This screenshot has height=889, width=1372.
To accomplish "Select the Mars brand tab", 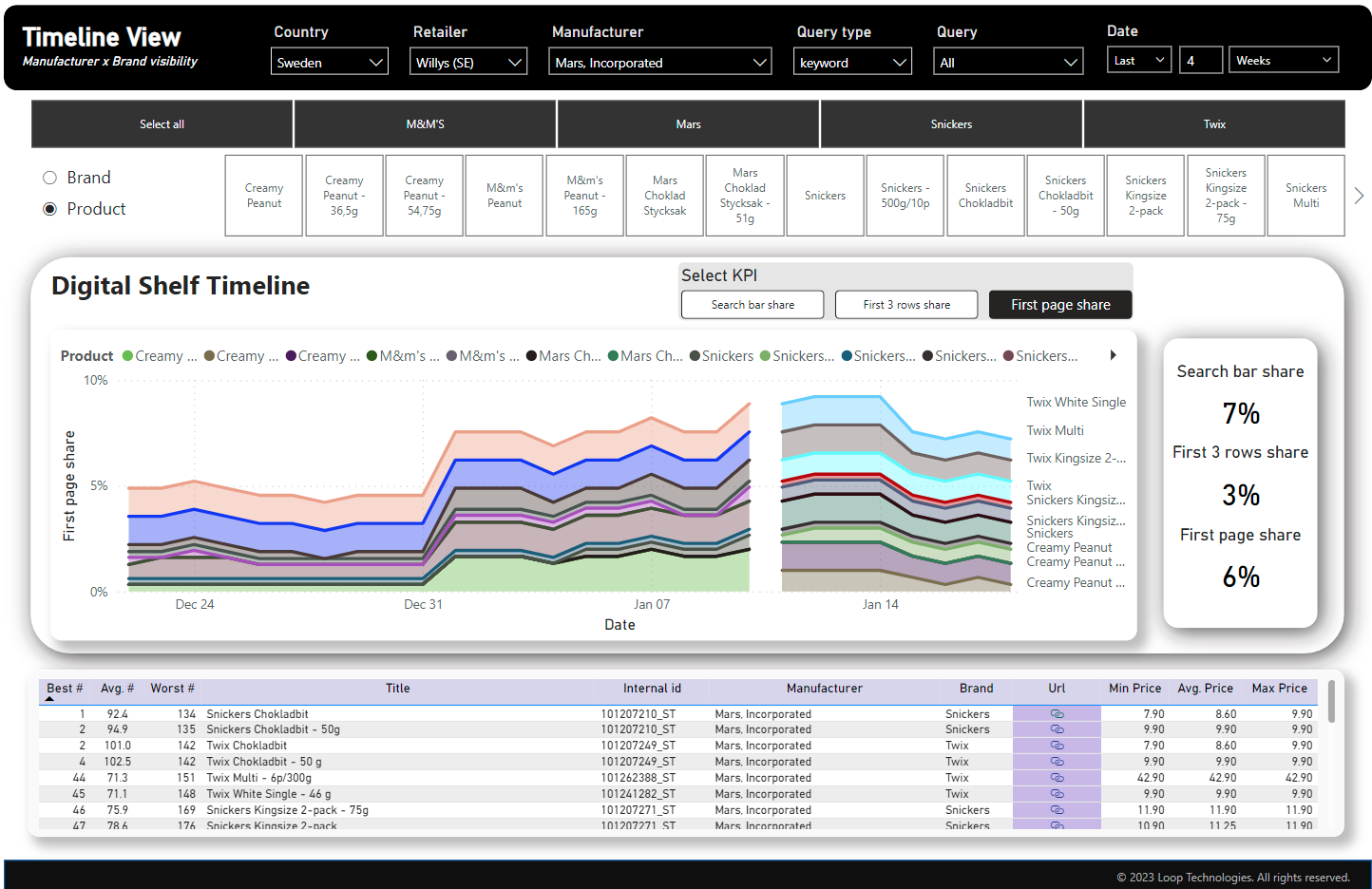I will click(688, 124).
